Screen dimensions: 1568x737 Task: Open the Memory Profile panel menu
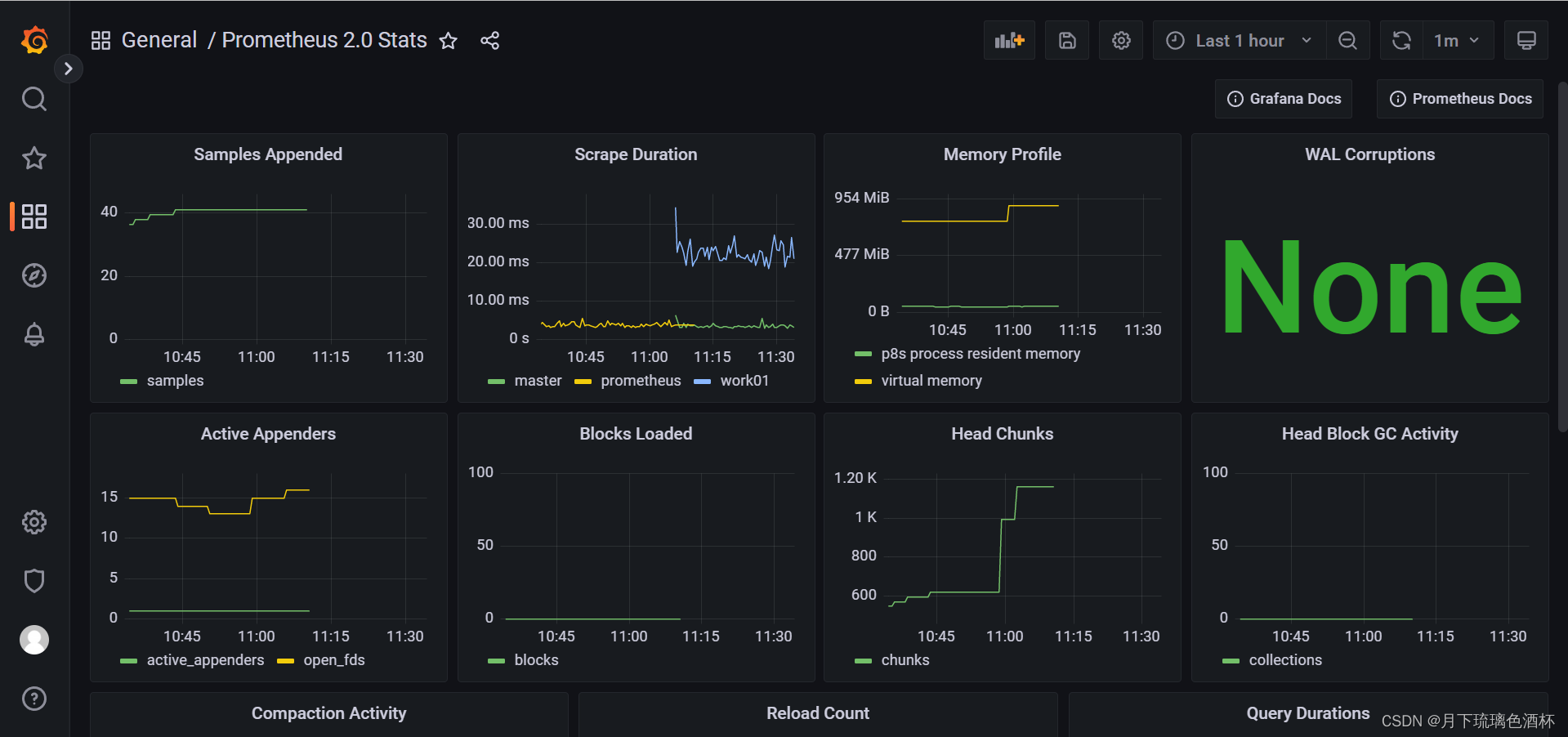tap(1003, 154)
